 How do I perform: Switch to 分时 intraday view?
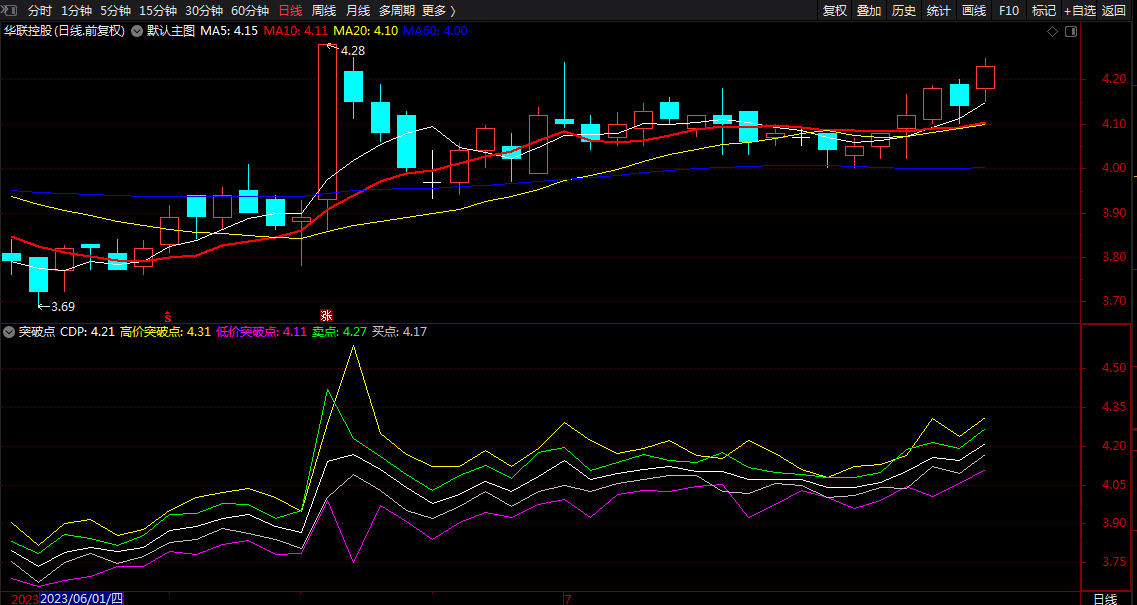(40, 10)
